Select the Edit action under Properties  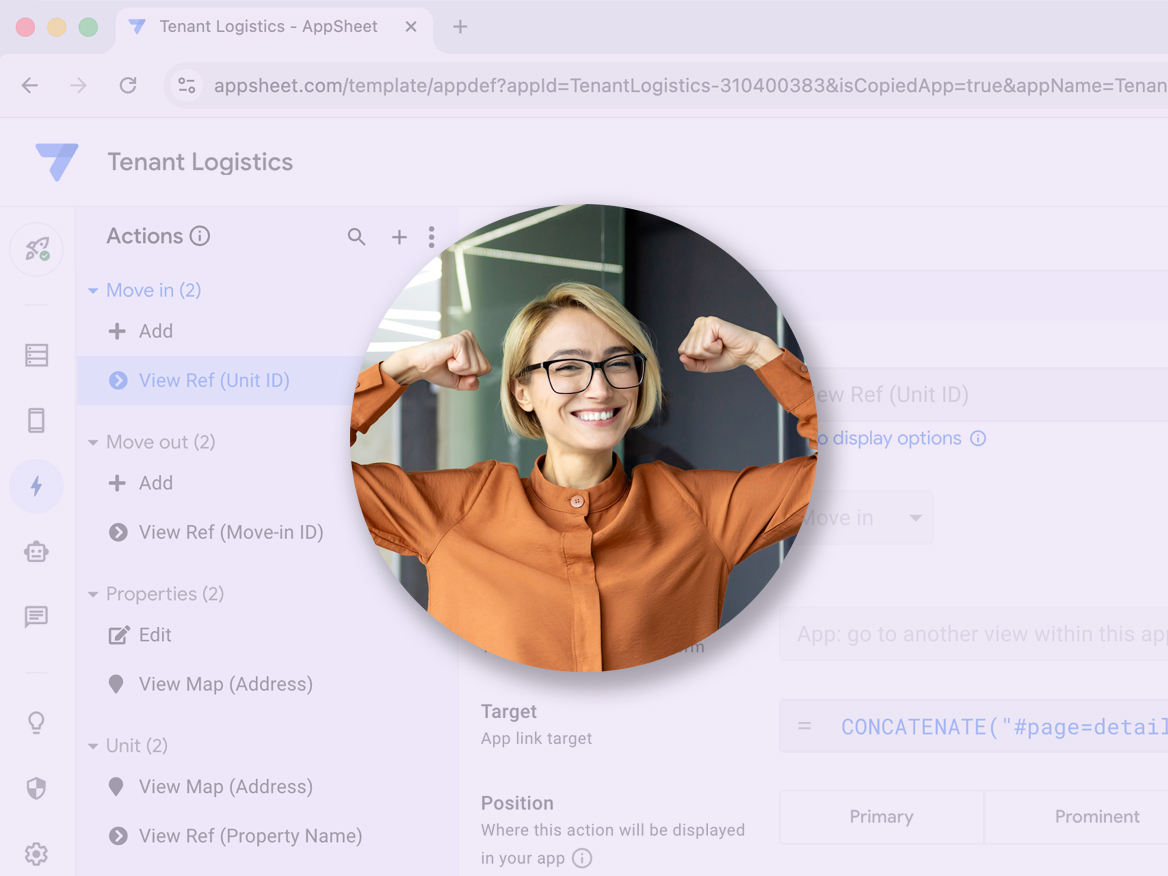[140, 635]
